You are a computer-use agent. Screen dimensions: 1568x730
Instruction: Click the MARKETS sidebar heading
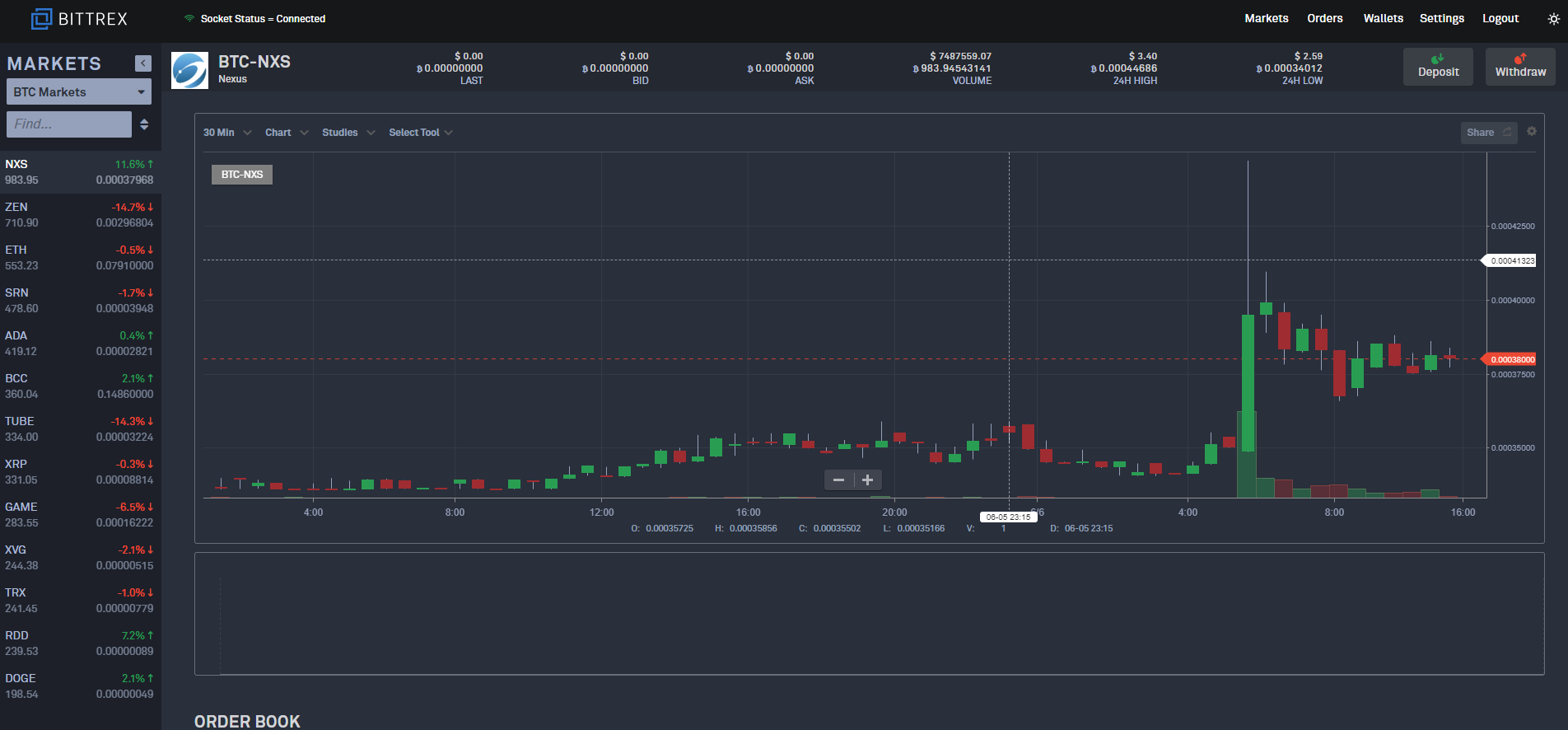pos(54,63)
